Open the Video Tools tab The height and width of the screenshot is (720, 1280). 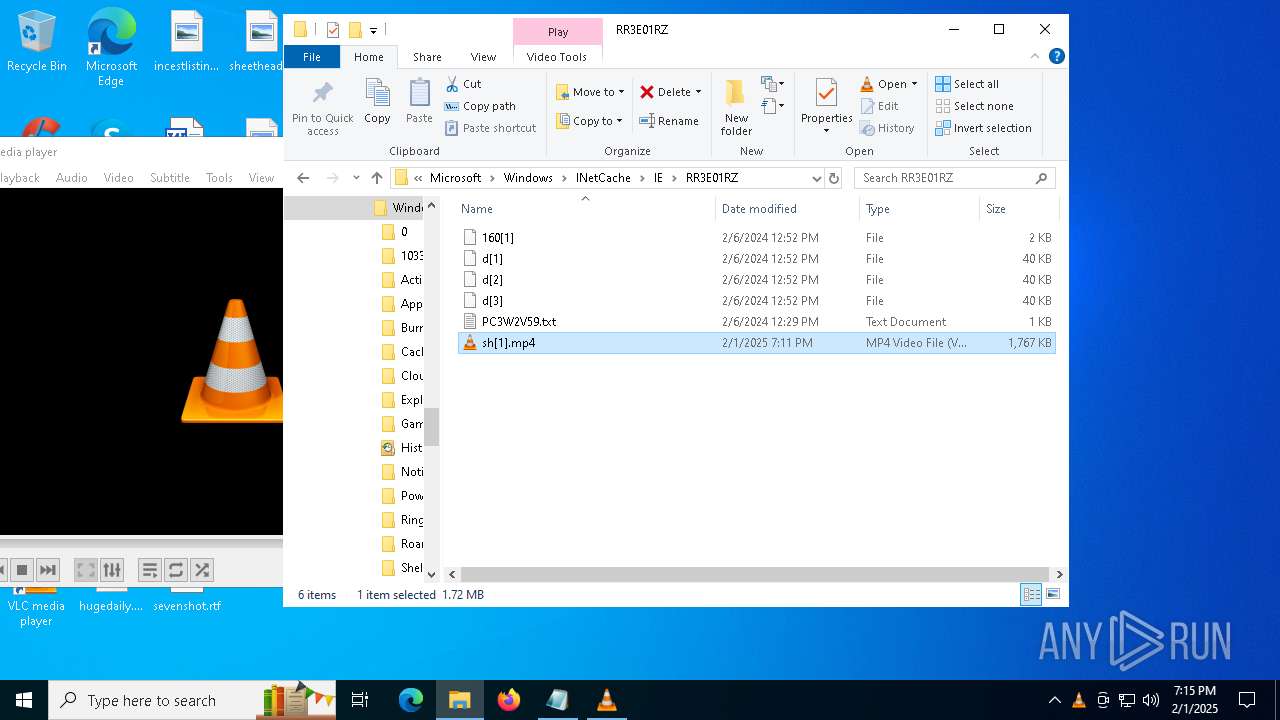pyautogui.click(x=557, y=57)
